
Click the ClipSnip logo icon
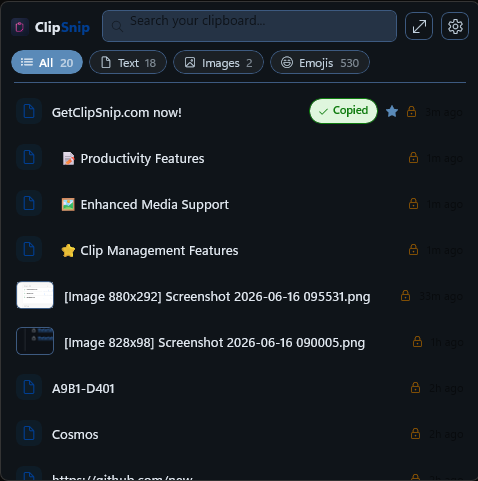pyautogui.click(x=20, y=27)
